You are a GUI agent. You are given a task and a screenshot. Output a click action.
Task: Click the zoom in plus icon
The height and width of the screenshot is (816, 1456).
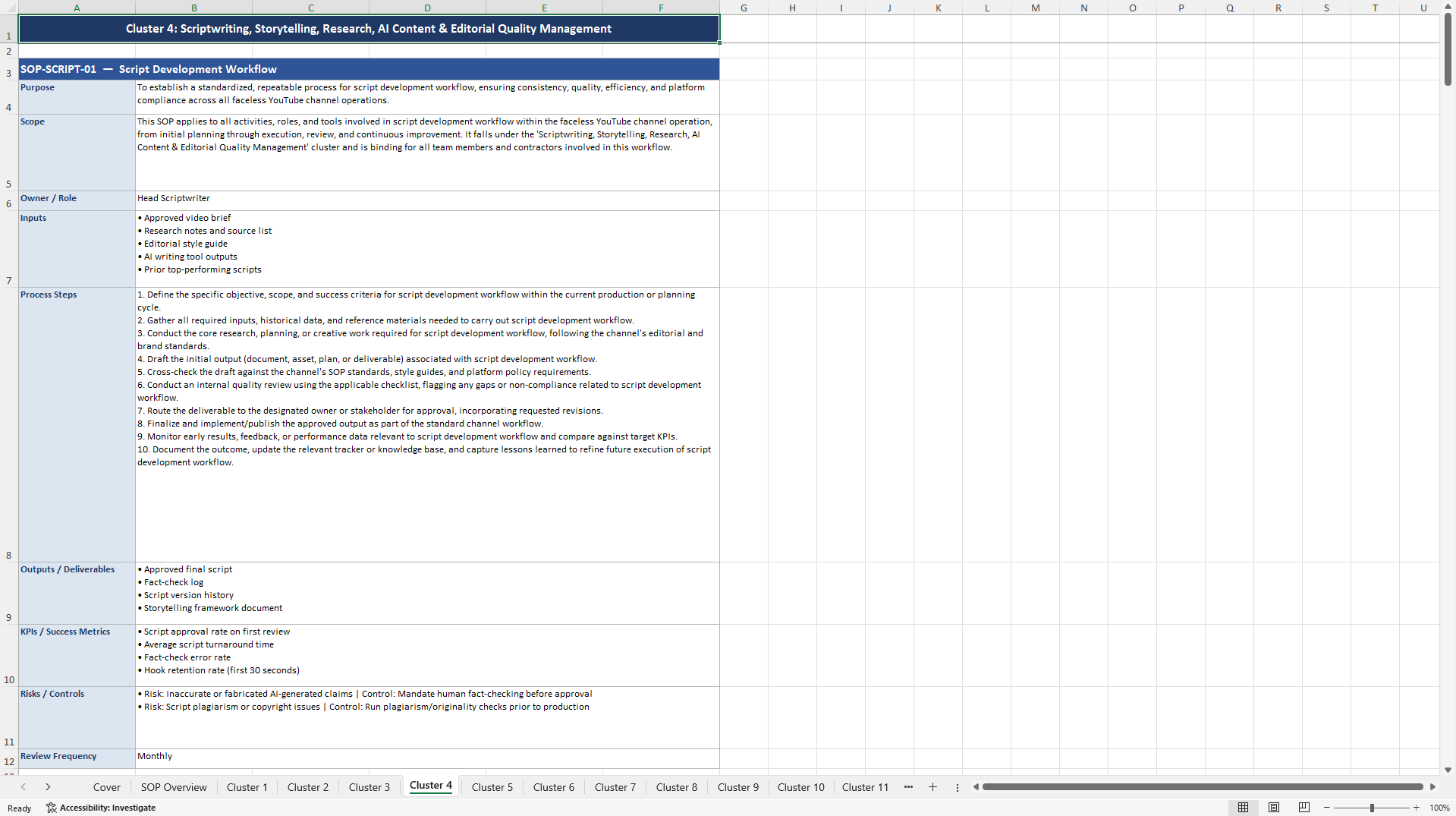click(x=1417, y=808)
